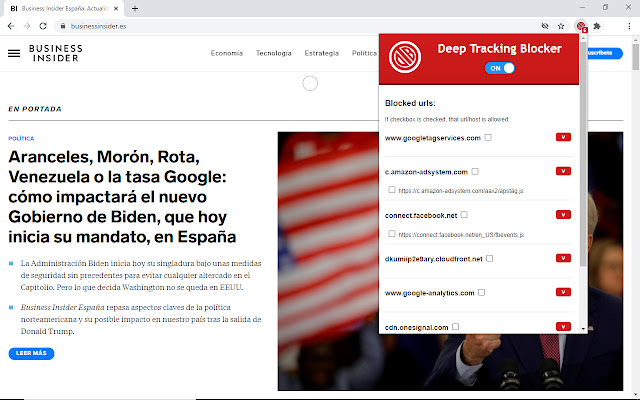Open the Tecnología menu item
Image resolution: width=640 pixels, height=400 pixels.
tap(273, 53)
